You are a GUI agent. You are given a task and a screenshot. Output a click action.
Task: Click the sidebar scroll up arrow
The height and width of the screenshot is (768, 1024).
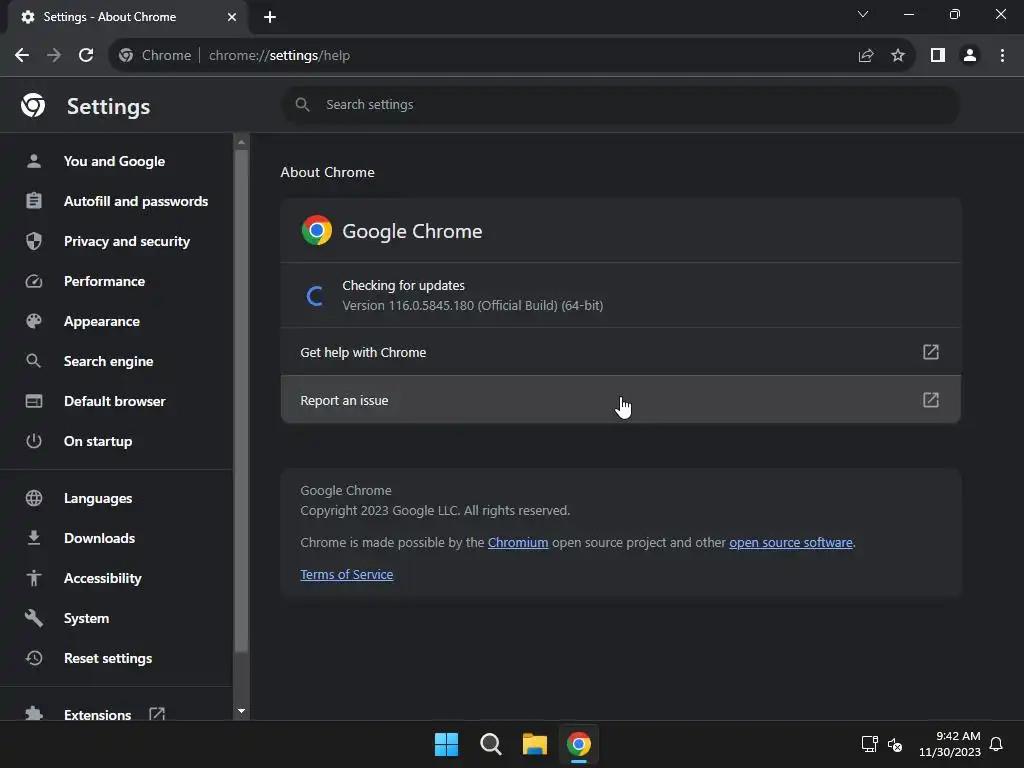pos(241,142)
